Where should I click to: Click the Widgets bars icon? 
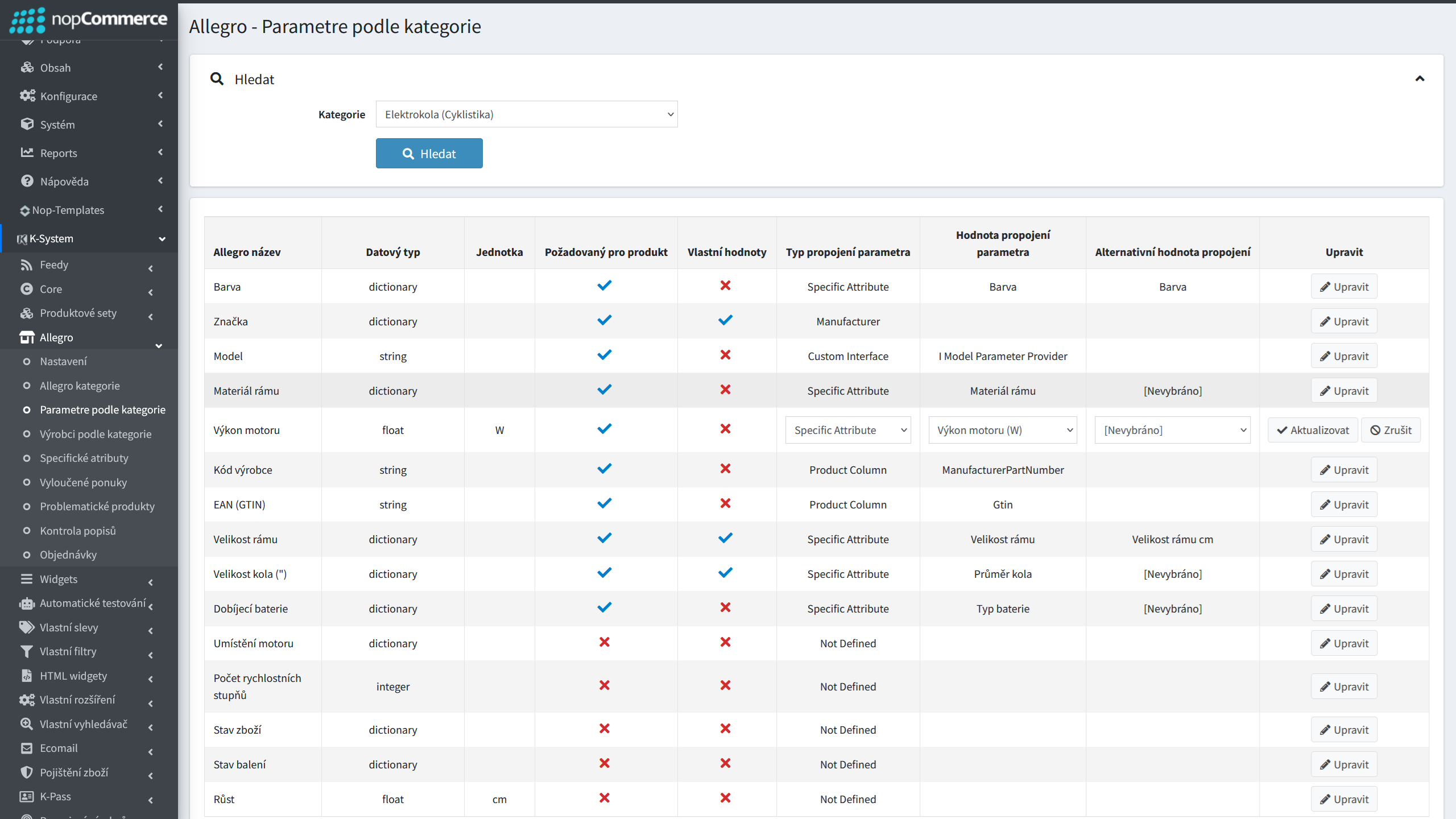(x=27, y=579)
